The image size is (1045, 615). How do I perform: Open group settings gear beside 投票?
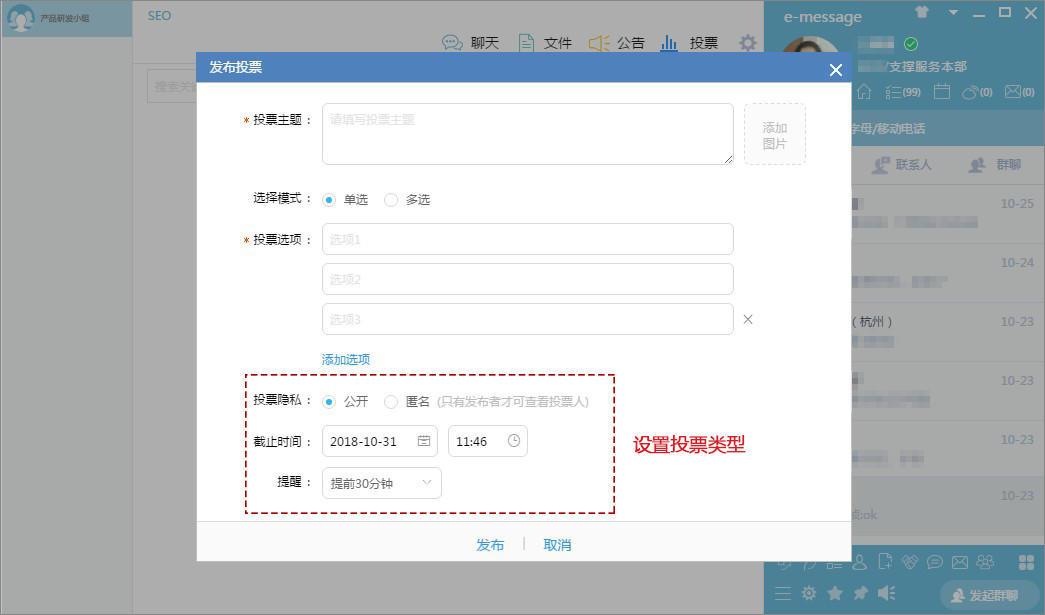pyautogui.click(x=748, y=43)
